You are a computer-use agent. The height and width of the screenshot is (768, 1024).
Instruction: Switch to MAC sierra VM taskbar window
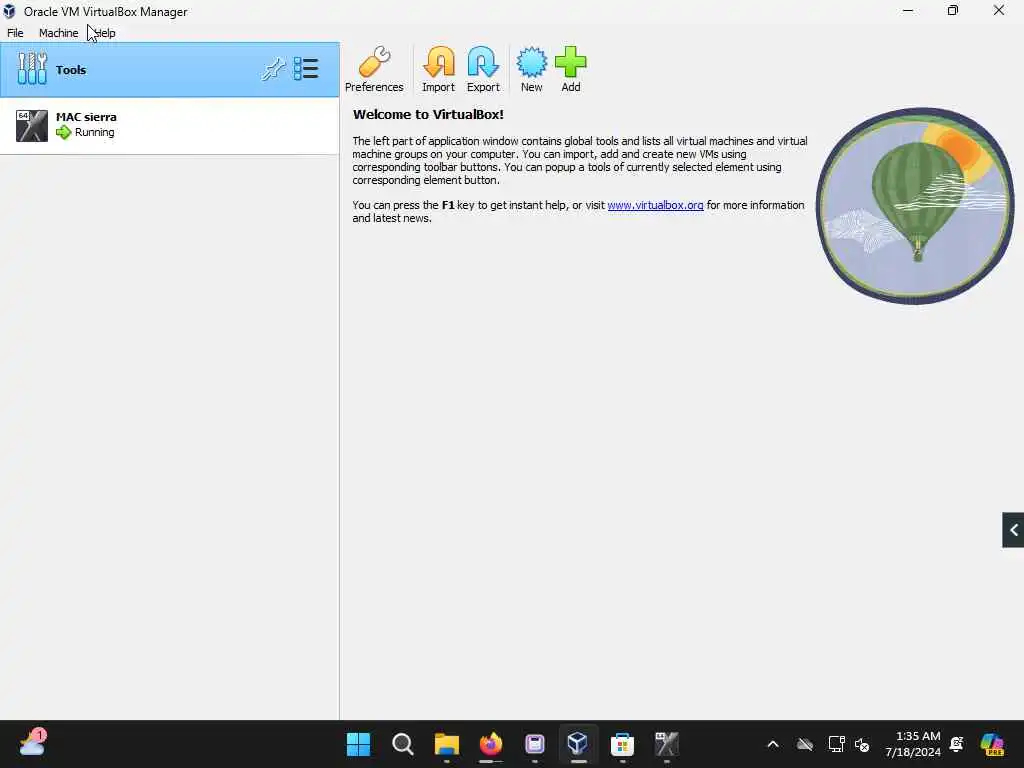667,744
